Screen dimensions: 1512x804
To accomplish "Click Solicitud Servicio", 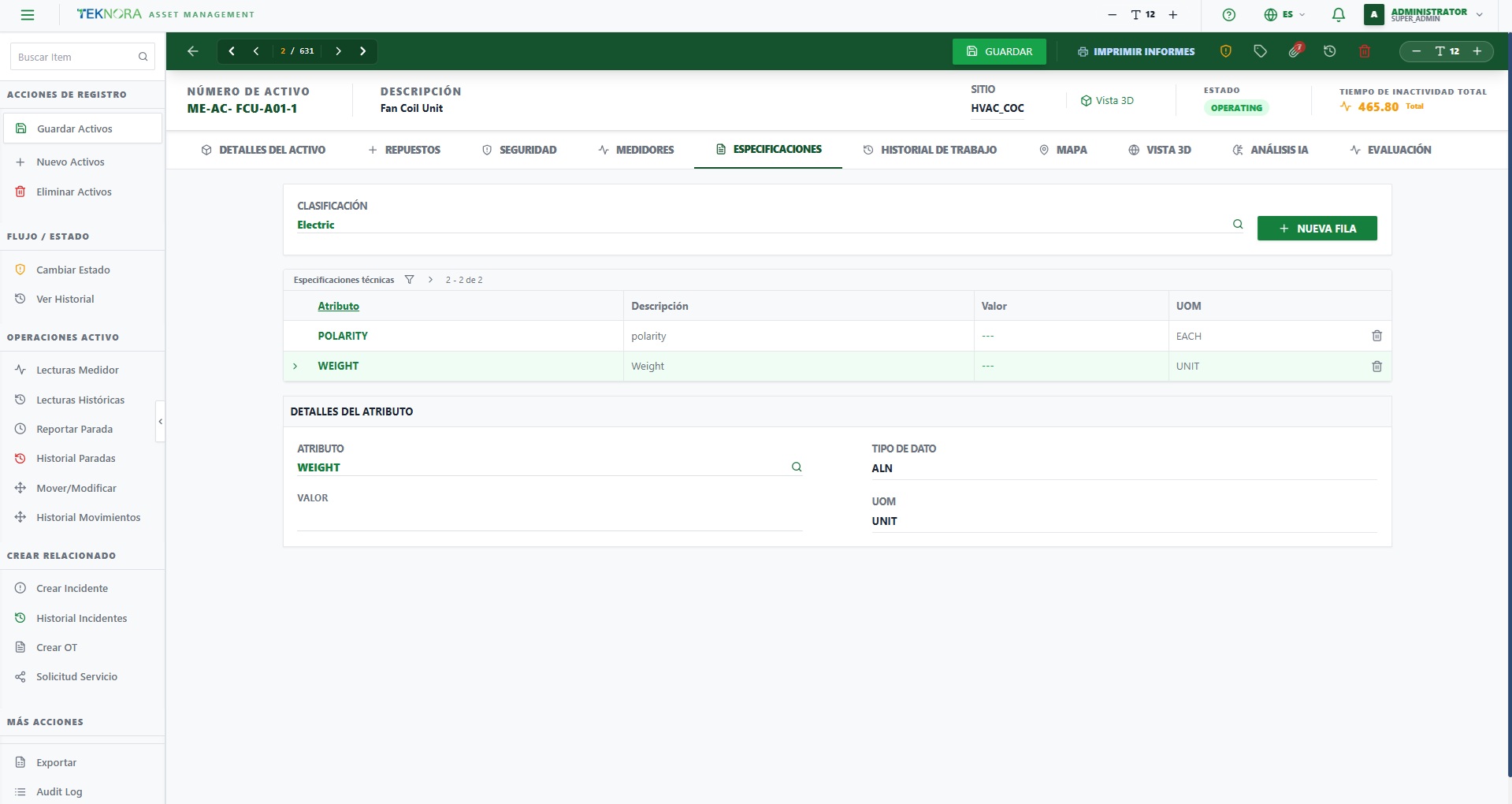I will coord(76,676).
